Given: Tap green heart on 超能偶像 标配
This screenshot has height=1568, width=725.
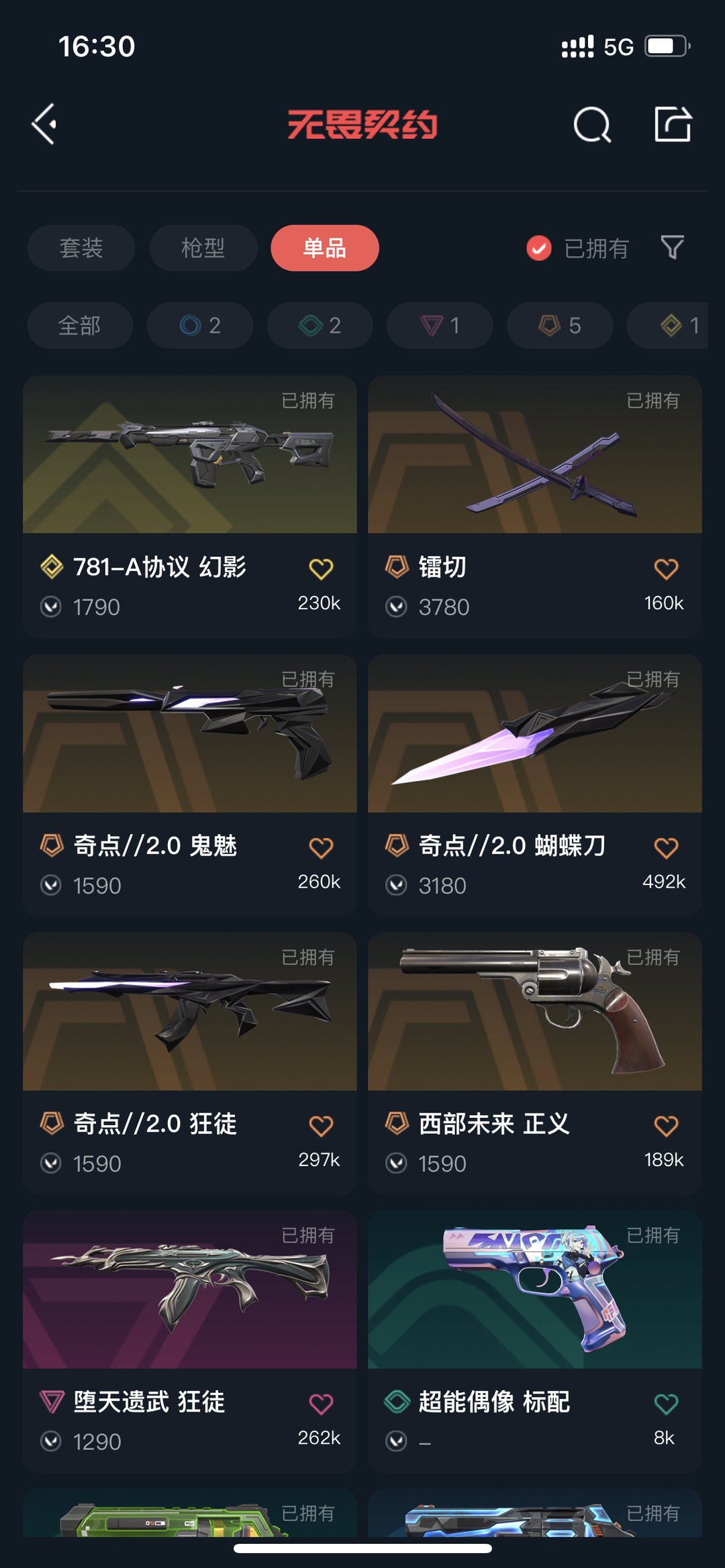Looking at the screenshot, I should click(x=666, y=1404).
